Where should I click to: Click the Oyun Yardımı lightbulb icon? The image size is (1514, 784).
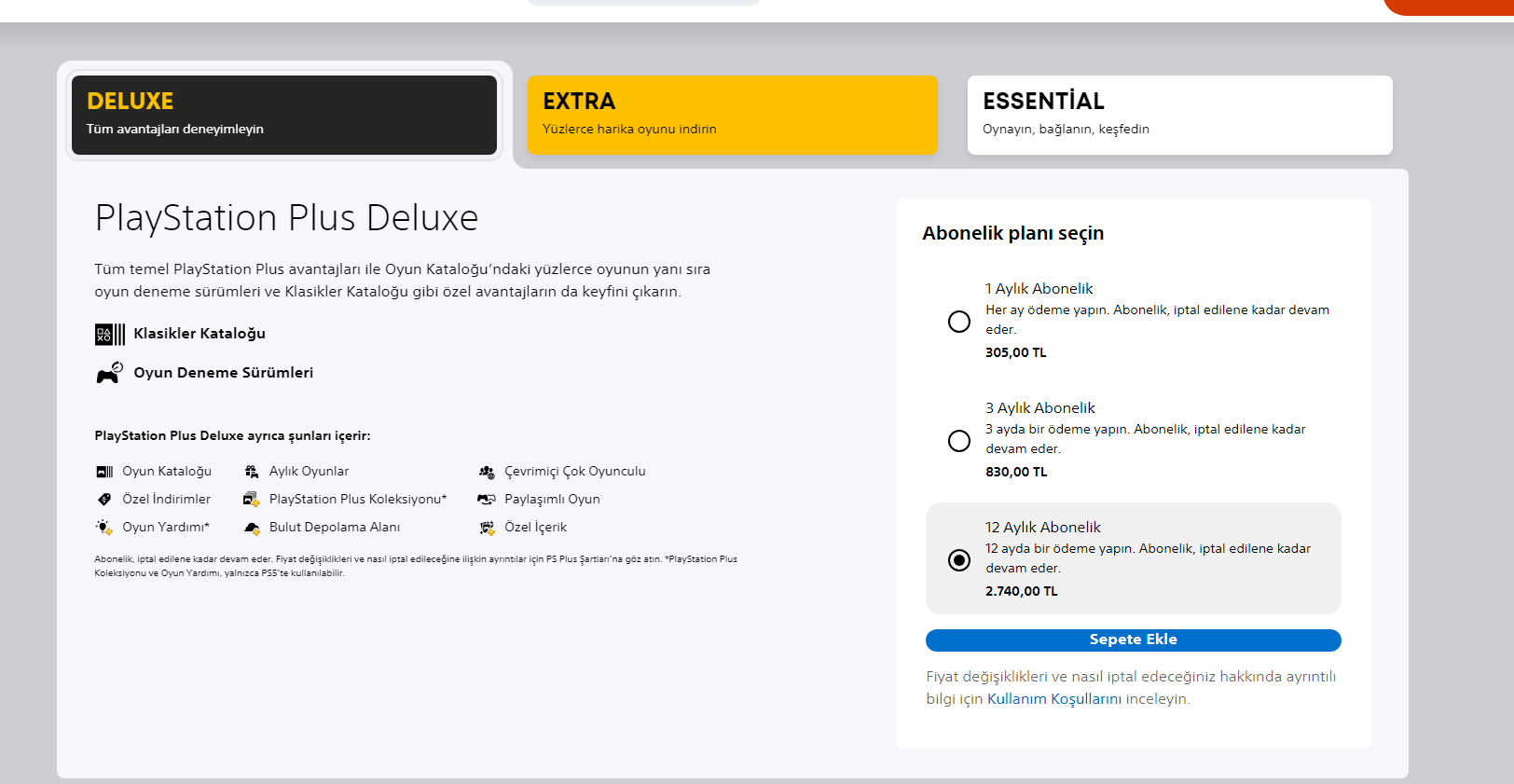(x=104, y=528)
